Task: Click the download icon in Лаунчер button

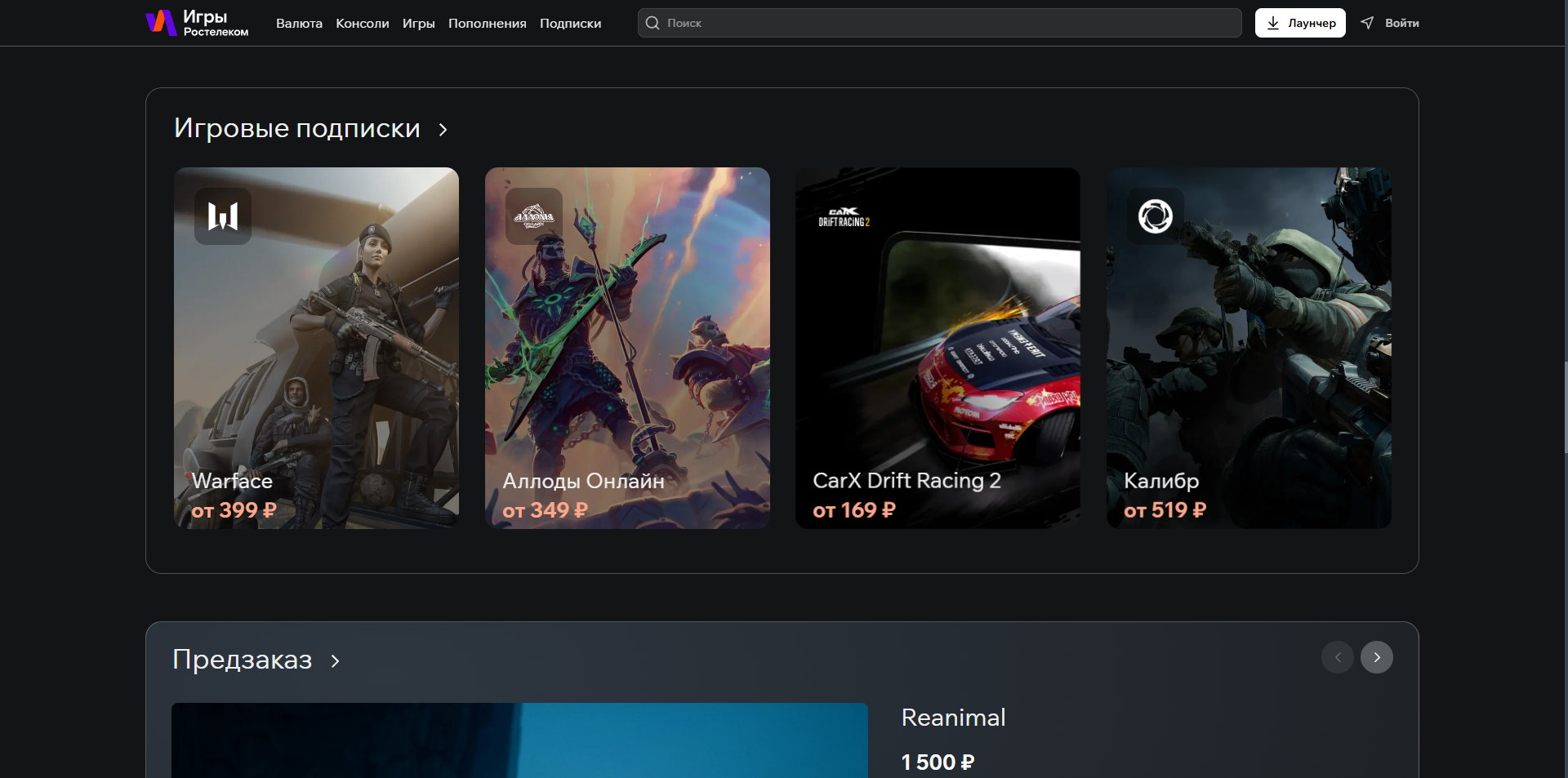Action: (1273, 23)
